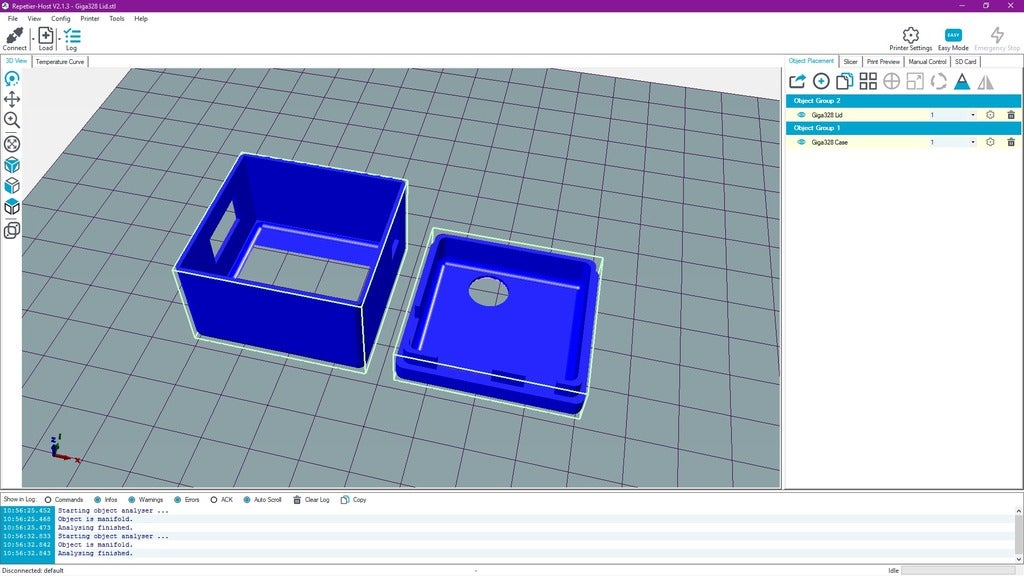
Task: Open the Help menu
Action: (x=141, y=18)
